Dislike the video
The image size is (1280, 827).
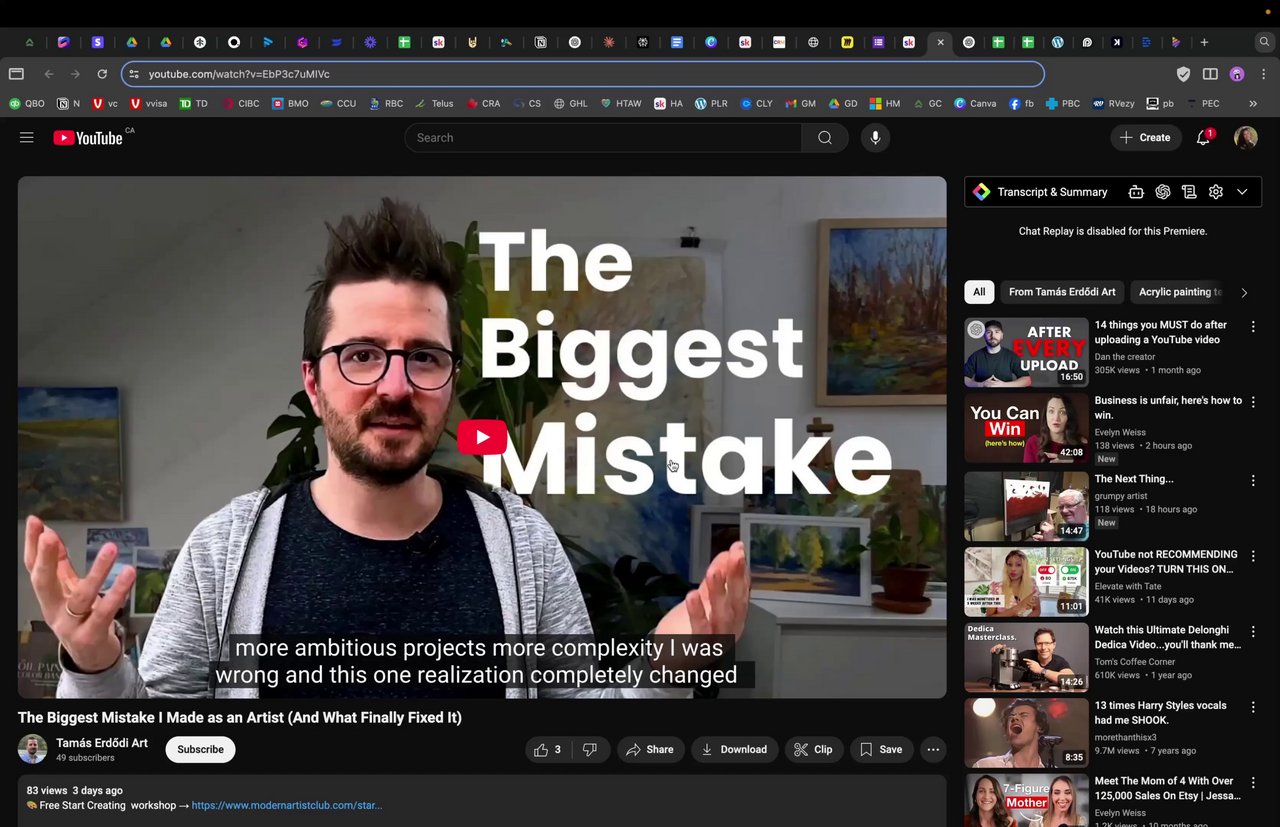pyautogui.click(x=590, y=749)
